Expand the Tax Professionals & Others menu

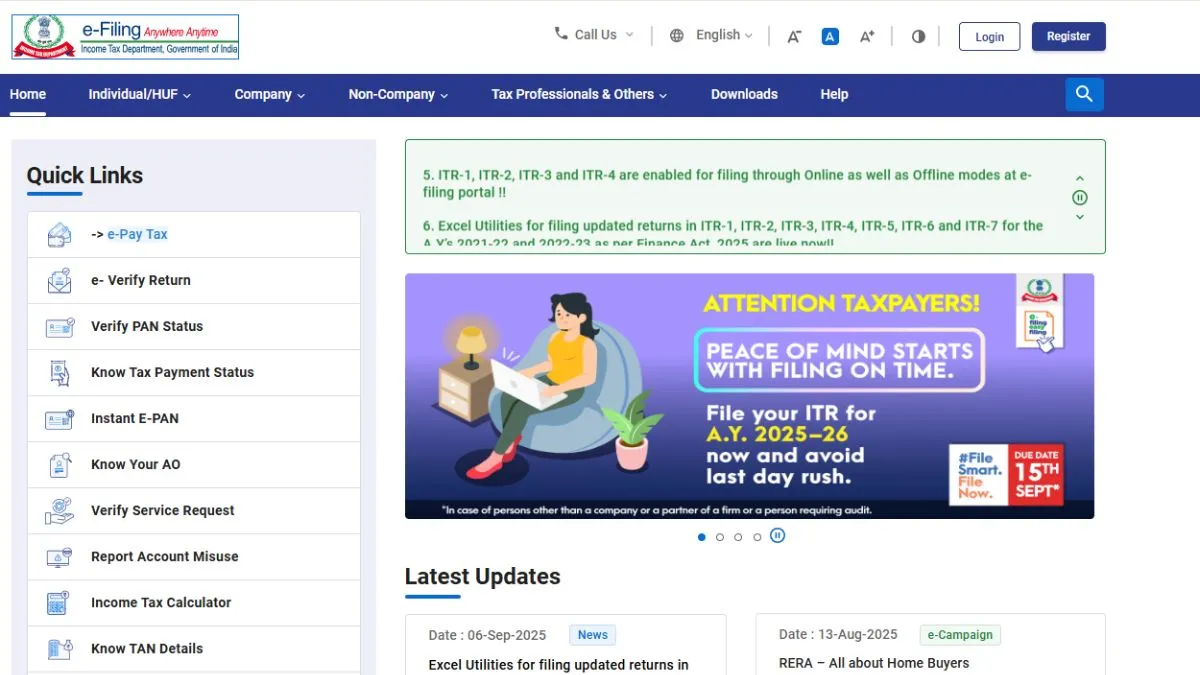point(578,94)
